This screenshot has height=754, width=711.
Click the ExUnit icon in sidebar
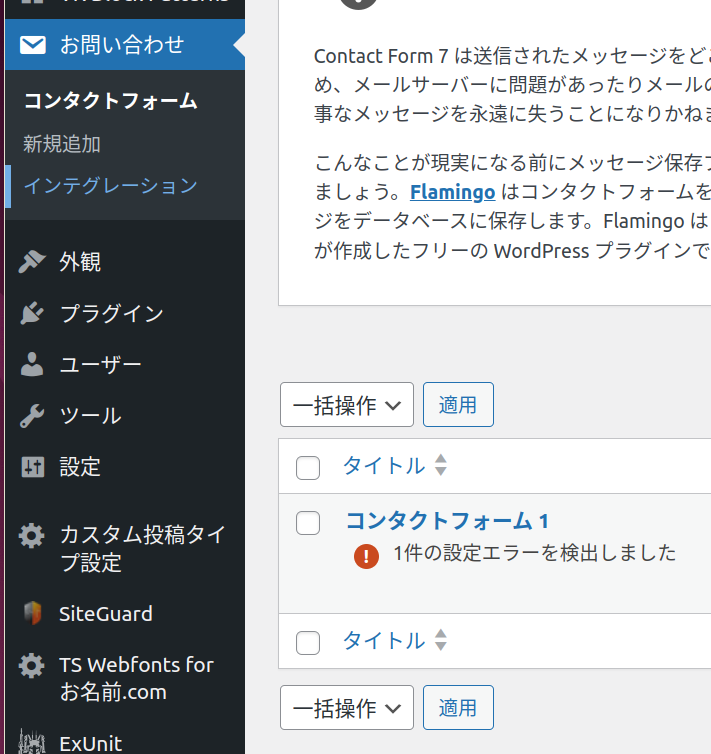32,742
